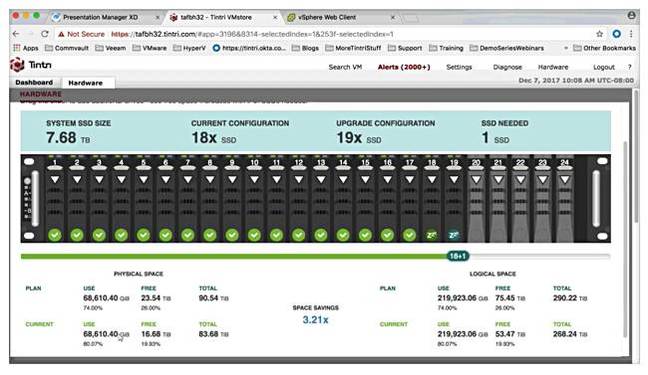Click the browser back arrow
This screenshot has width=648, height=375.
click(x=16, y=34)
